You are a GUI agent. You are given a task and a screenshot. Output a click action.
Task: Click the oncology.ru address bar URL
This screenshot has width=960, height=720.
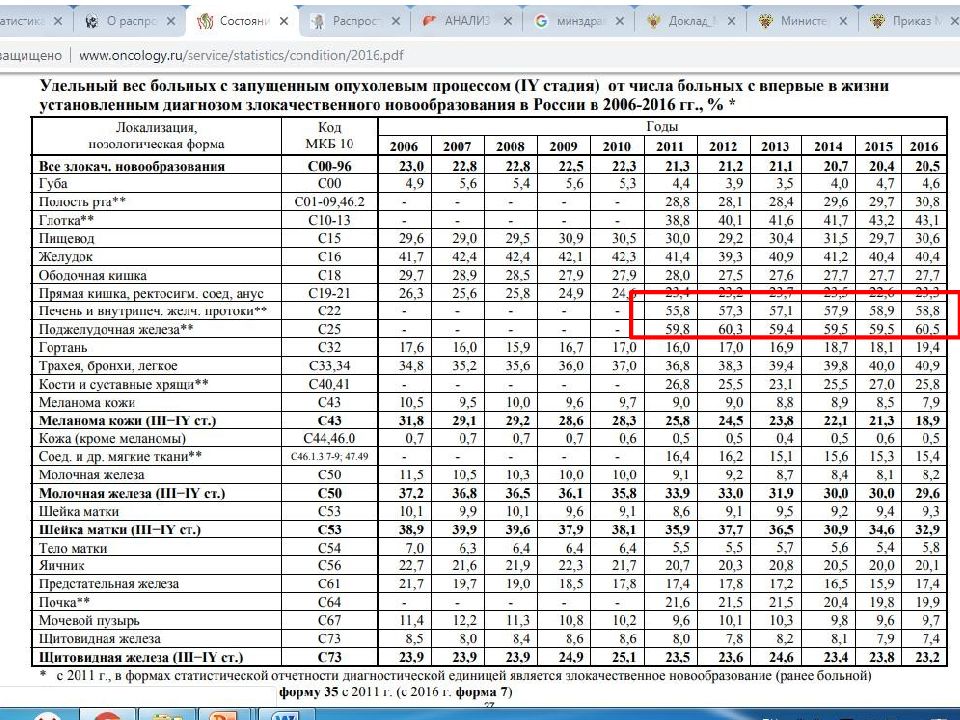click(241, 55)
